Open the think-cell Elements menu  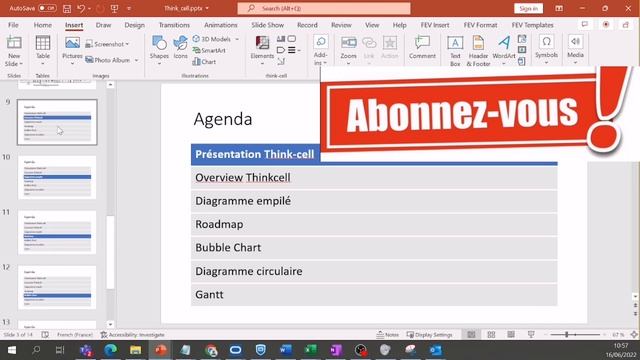point(262,50)
